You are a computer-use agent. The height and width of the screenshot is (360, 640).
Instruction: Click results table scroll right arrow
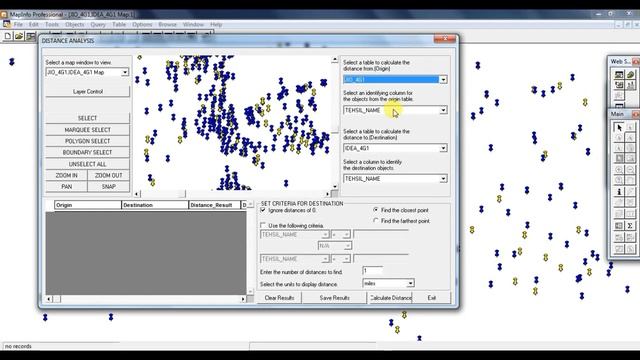coord(243,299)
